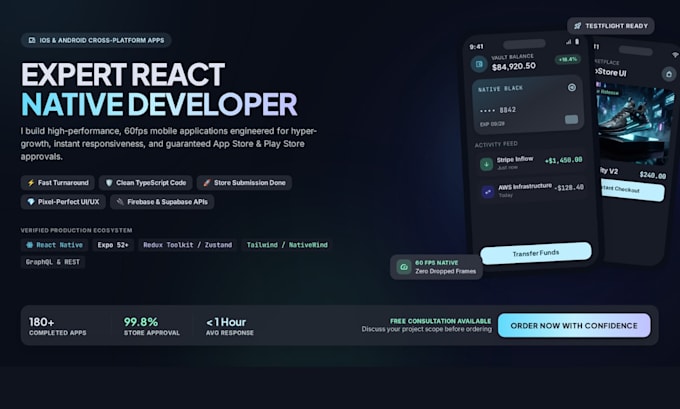Screen dimensions: 680x409
Task: Select the GraphQL & REST tag
Action: 52,262
